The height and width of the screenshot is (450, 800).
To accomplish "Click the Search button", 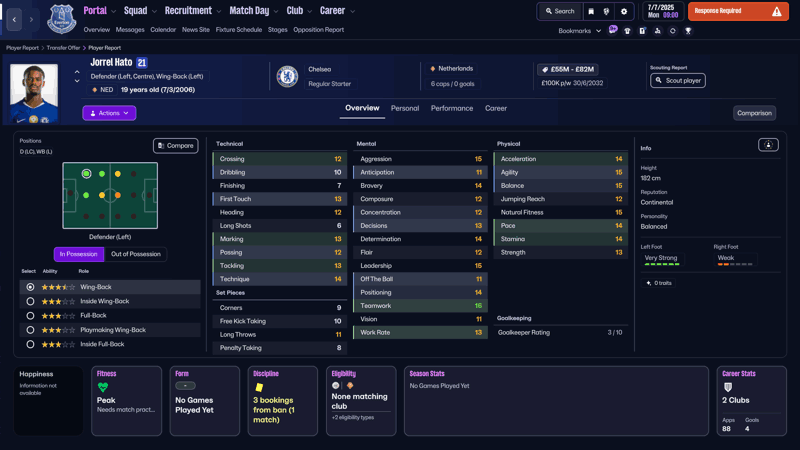I will (x=560, y=11).
